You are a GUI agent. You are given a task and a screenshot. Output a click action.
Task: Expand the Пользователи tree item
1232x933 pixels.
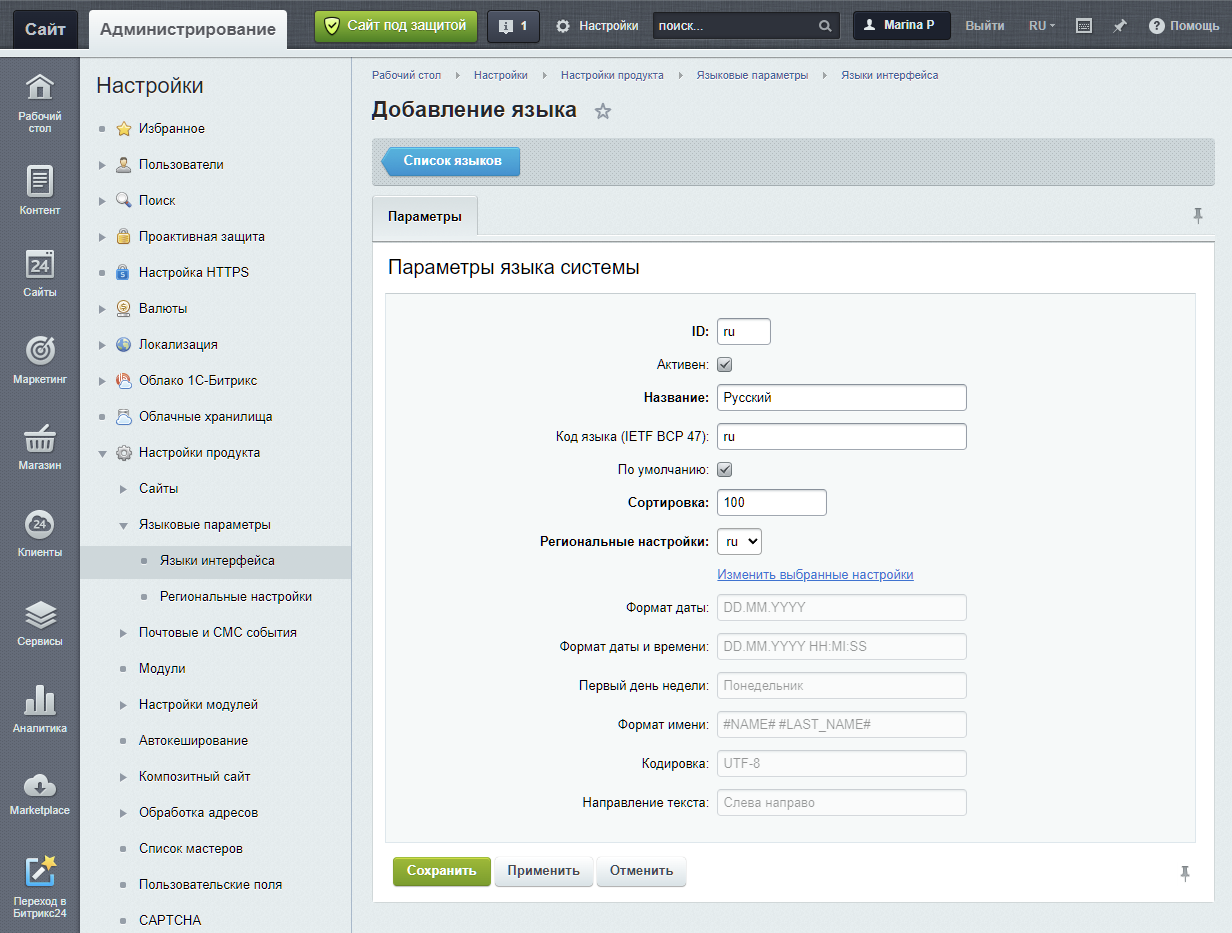pyautogui.click(x=102, y=165)
